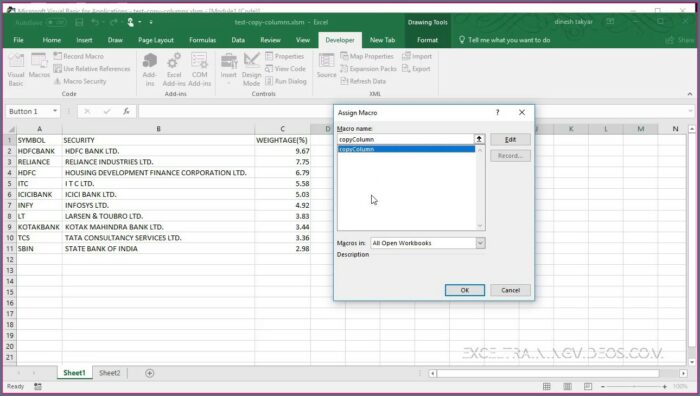Toggle AutoSave switch
Viewport: 700px width, 396px height.
(x=56, y=22)
